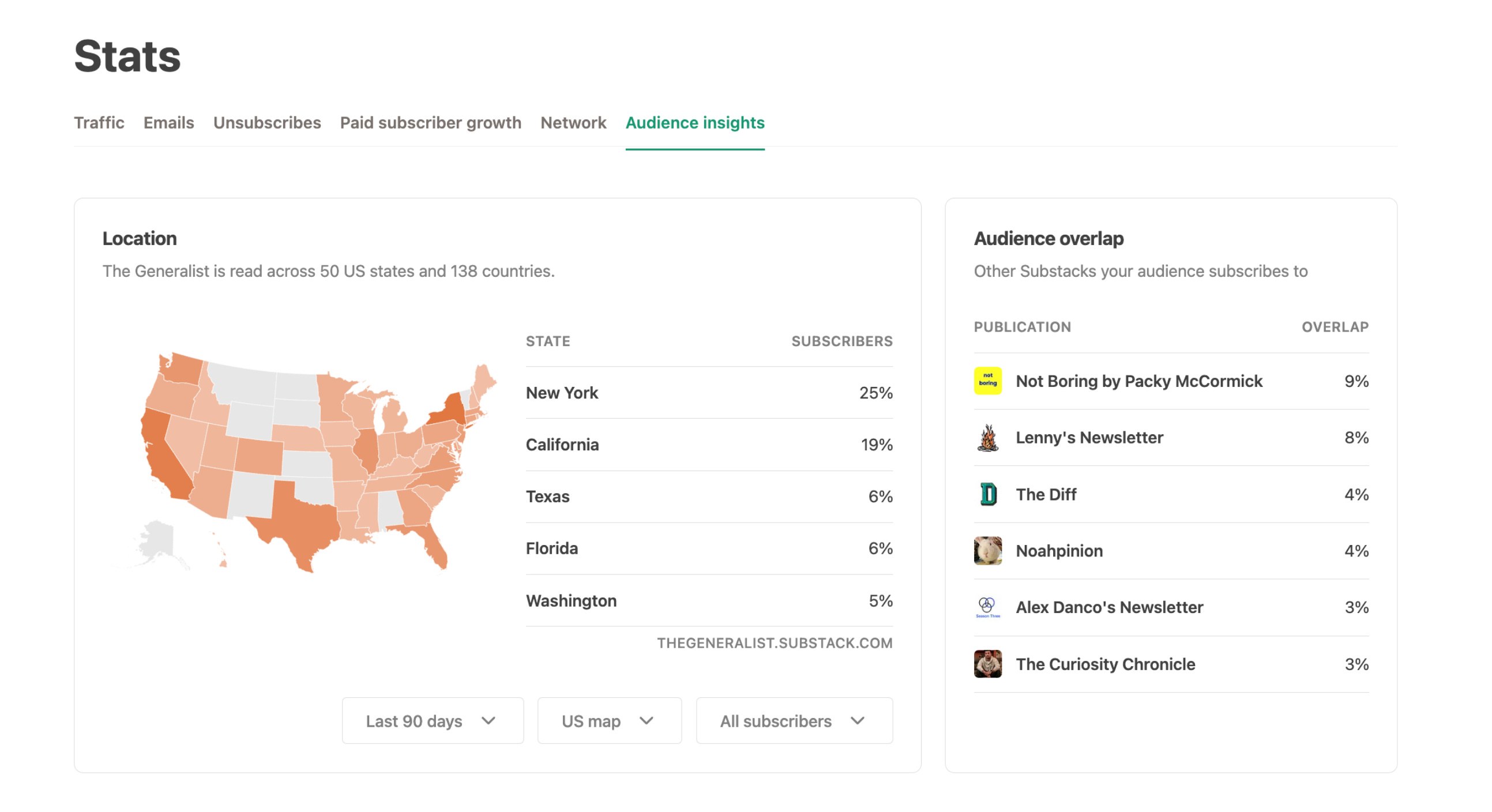Go to the Unsubscribes tab

266,123
